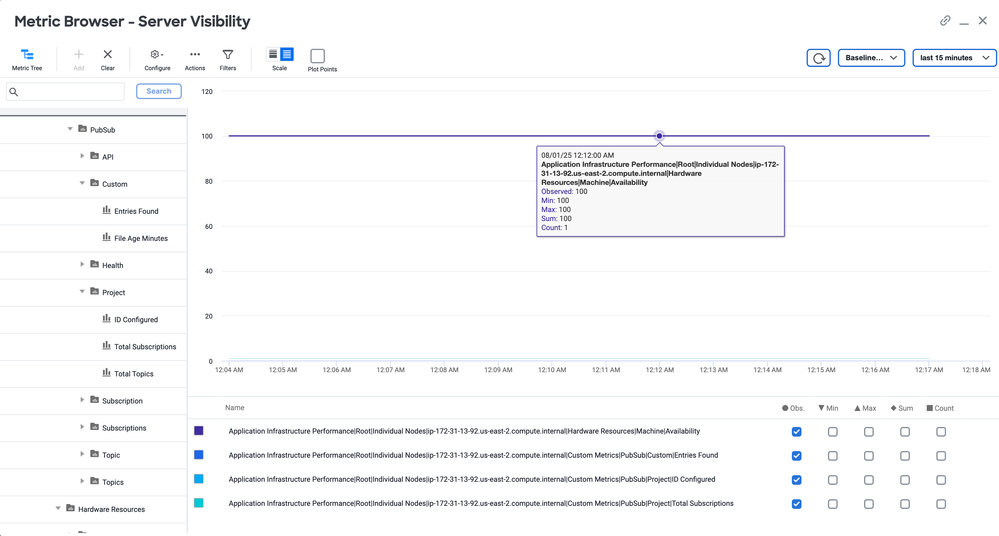Select the Machine Availability metric row text
Image resolution: width=999 pixels, height=536 pixels.
click(464, 431)
